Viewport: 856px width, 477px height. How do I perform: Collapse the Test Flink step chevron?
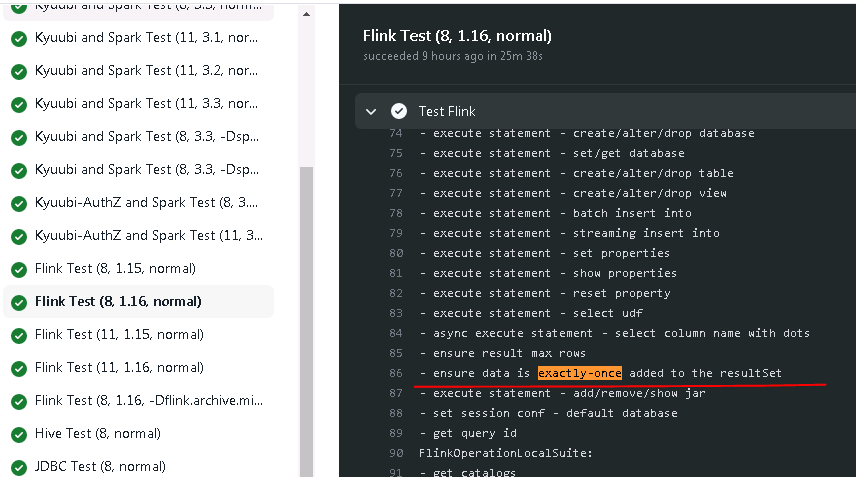371,111
